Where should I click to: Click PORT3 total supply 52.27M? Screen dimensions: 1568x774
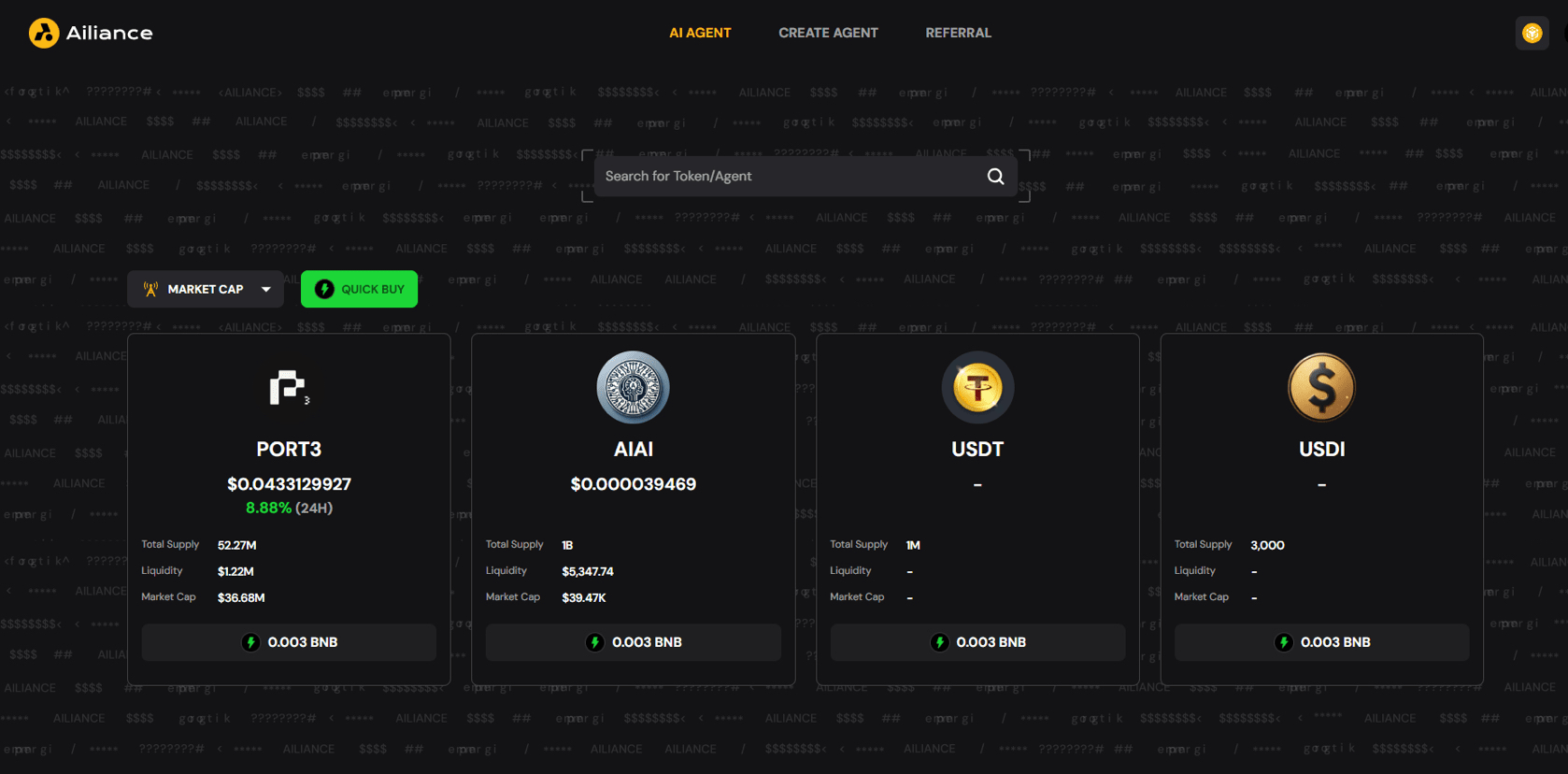pos(236,545)
